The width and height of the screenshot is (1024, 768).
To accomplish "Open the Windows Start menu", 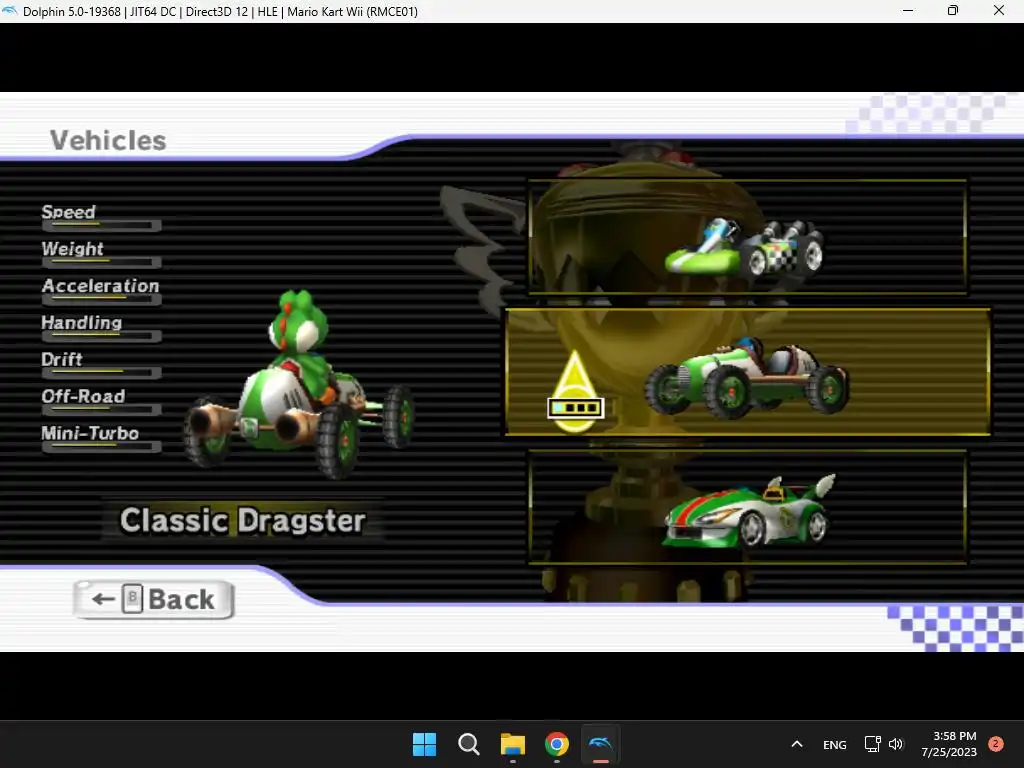I will point(424,744).
